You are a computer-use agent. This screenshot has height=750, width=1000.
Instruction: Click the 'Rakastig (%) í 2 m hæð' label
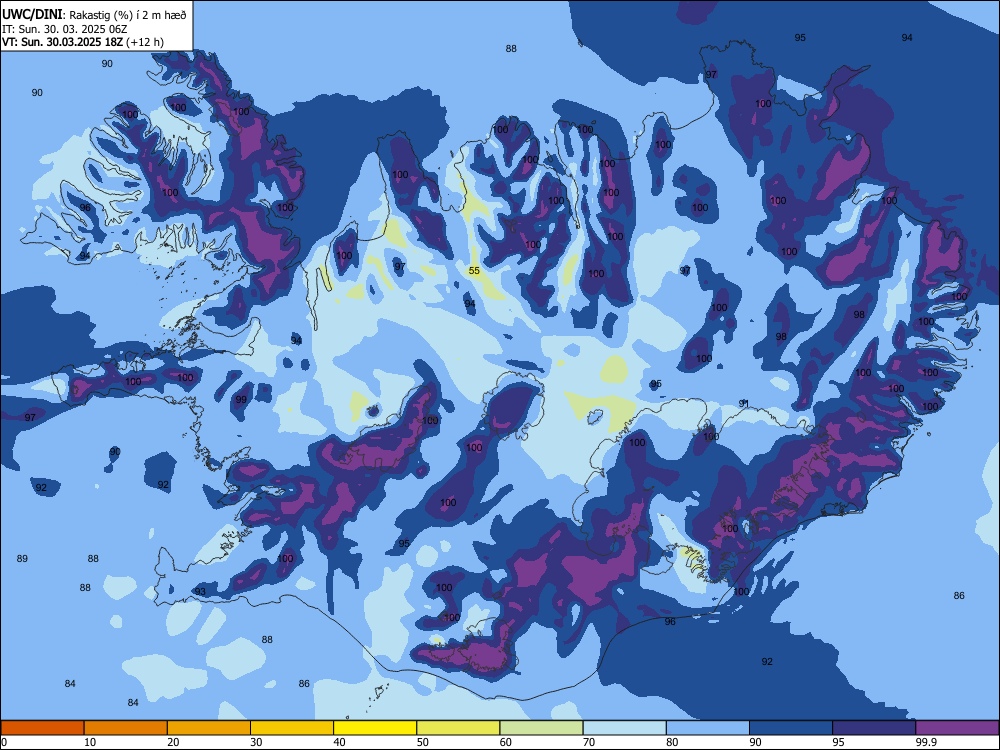pos(128,15)
